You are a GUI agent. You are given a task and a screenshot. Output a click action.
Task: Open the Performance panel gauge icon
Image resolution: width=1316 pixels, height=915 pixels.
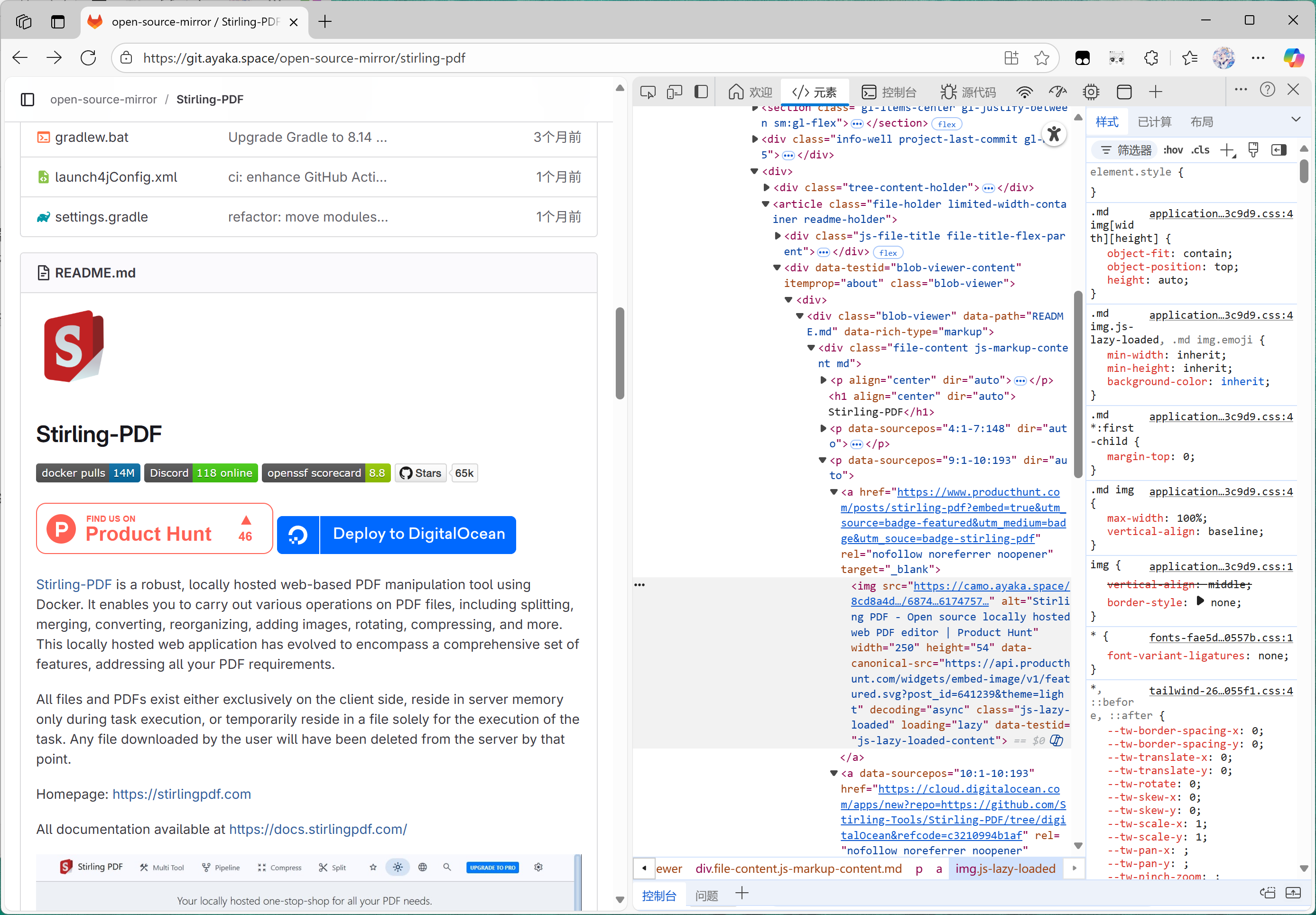1057,92
